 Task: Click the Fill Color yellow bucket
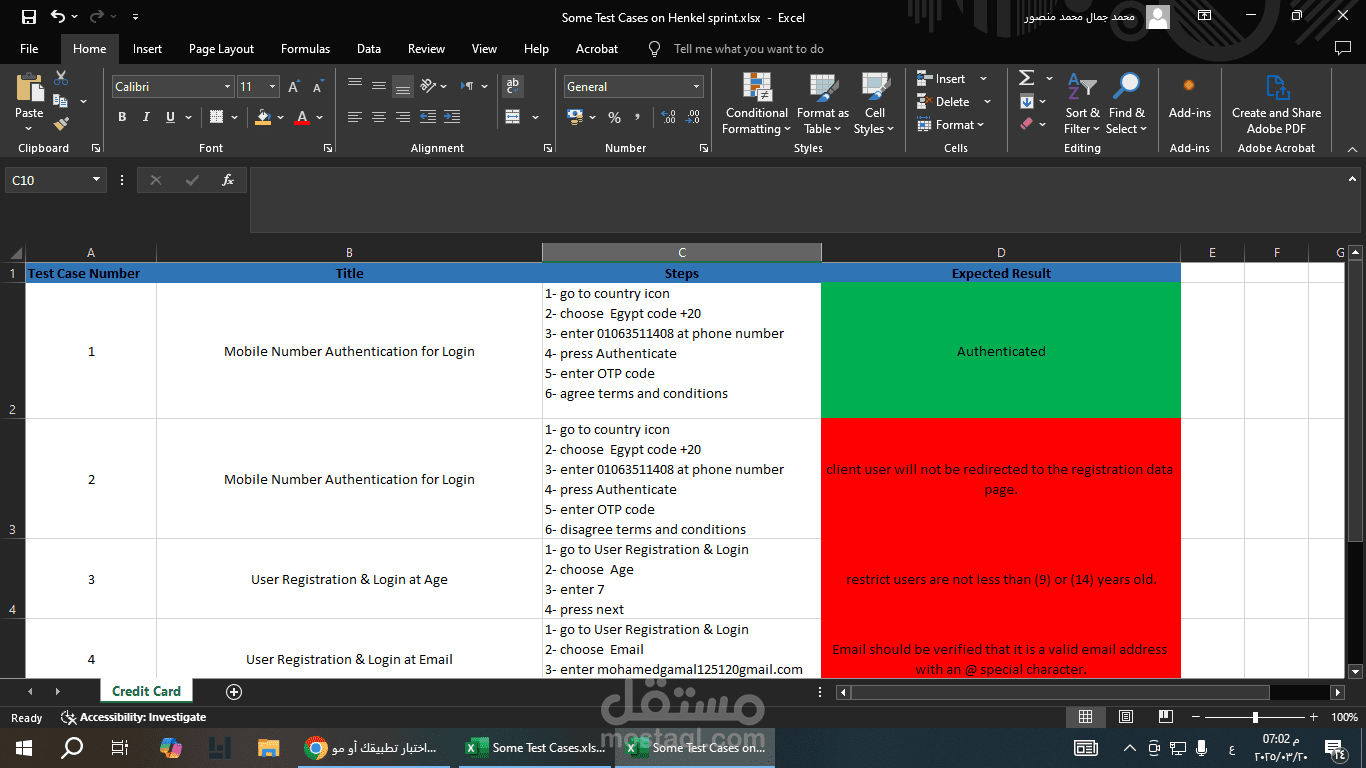tap(262, 117)
